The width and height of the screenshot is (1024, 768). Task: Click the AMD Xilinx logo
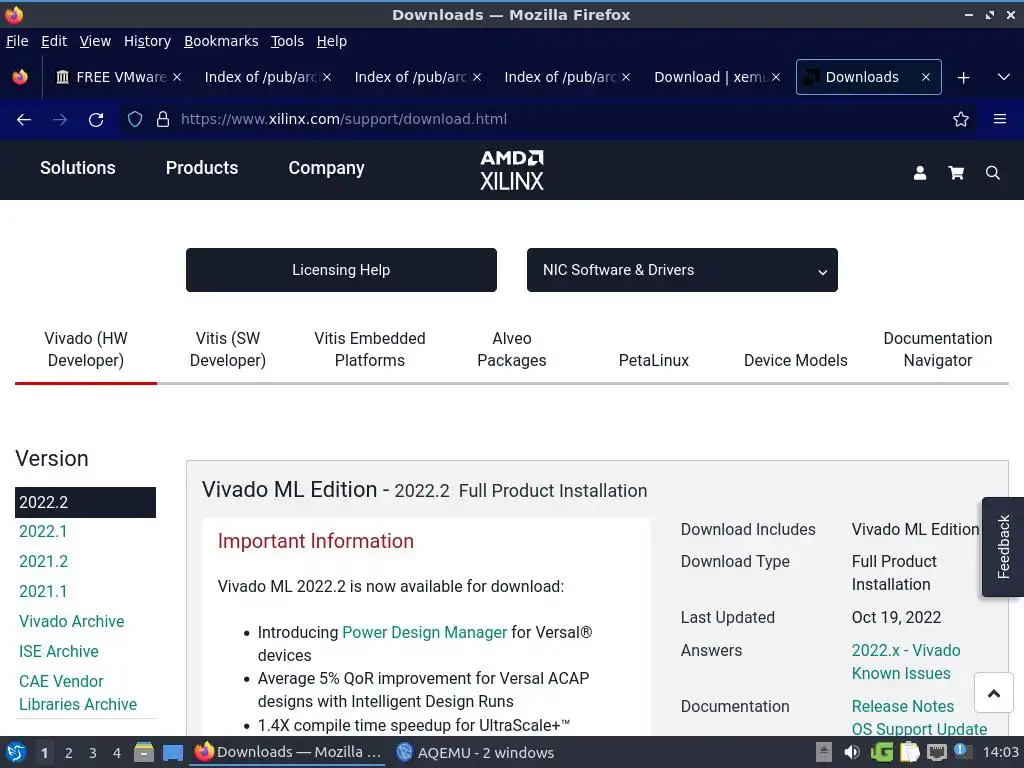pyautogui.click(x=512, y=170)
